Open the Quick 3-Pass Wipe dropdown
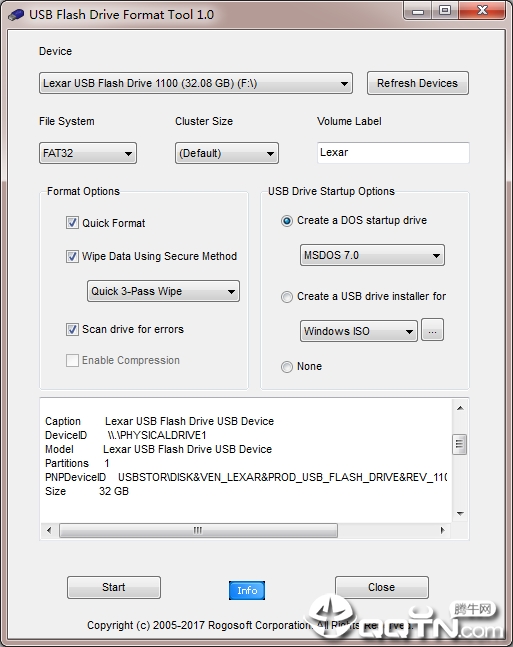This screenshot has height=647, width=513. tap(163, 291)
